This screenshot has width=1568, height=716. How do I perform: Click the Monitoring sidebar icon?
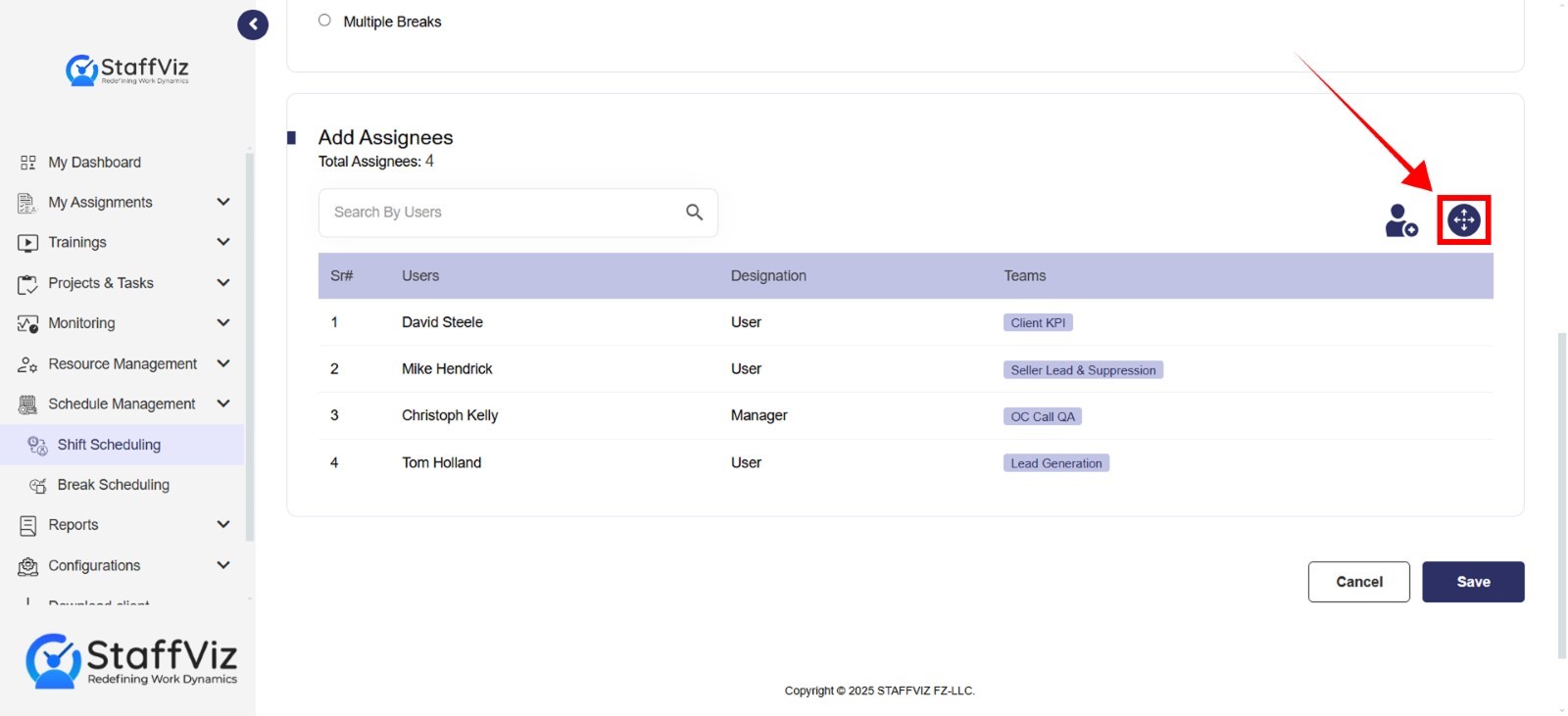[27, 324]
